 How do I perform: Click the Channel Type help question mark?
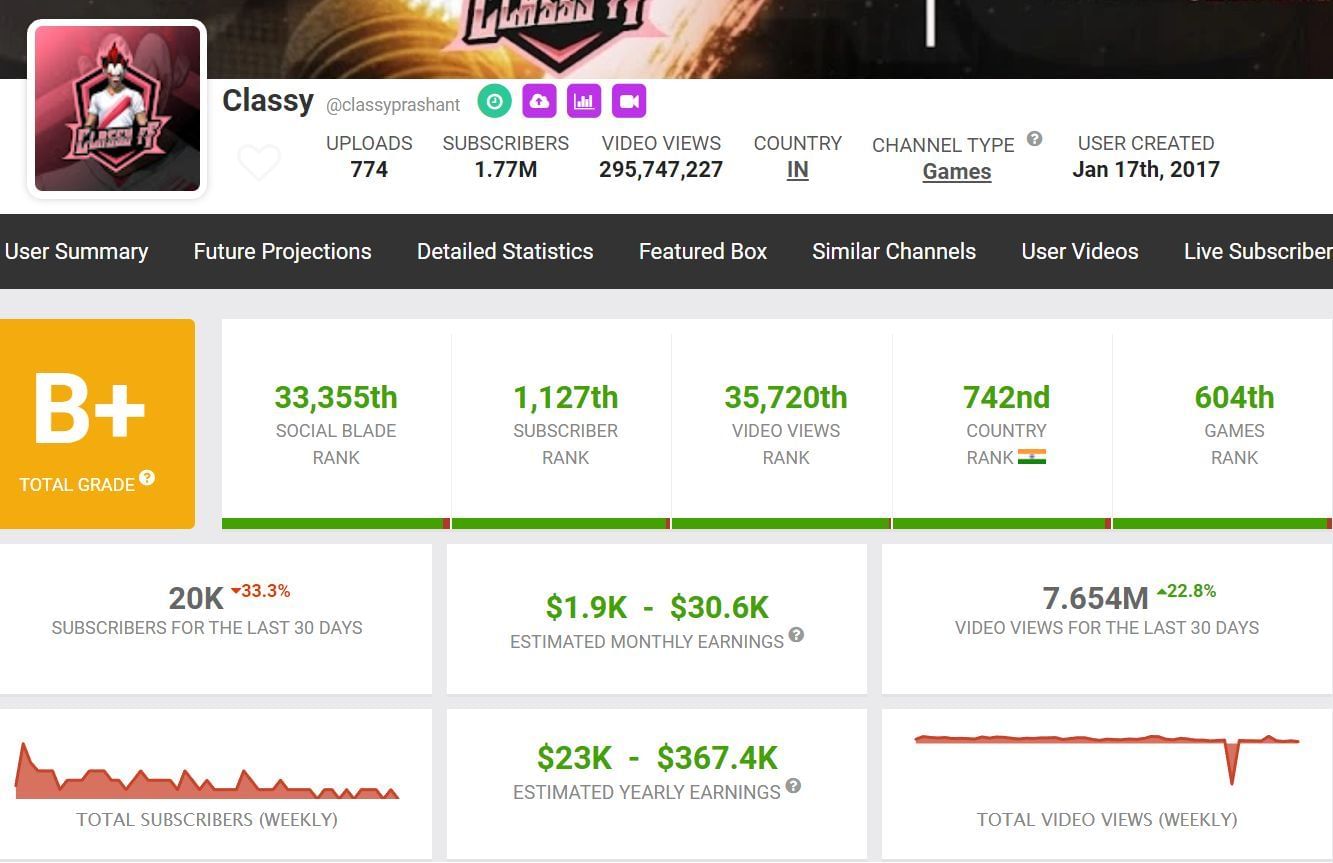[1034, 139]
